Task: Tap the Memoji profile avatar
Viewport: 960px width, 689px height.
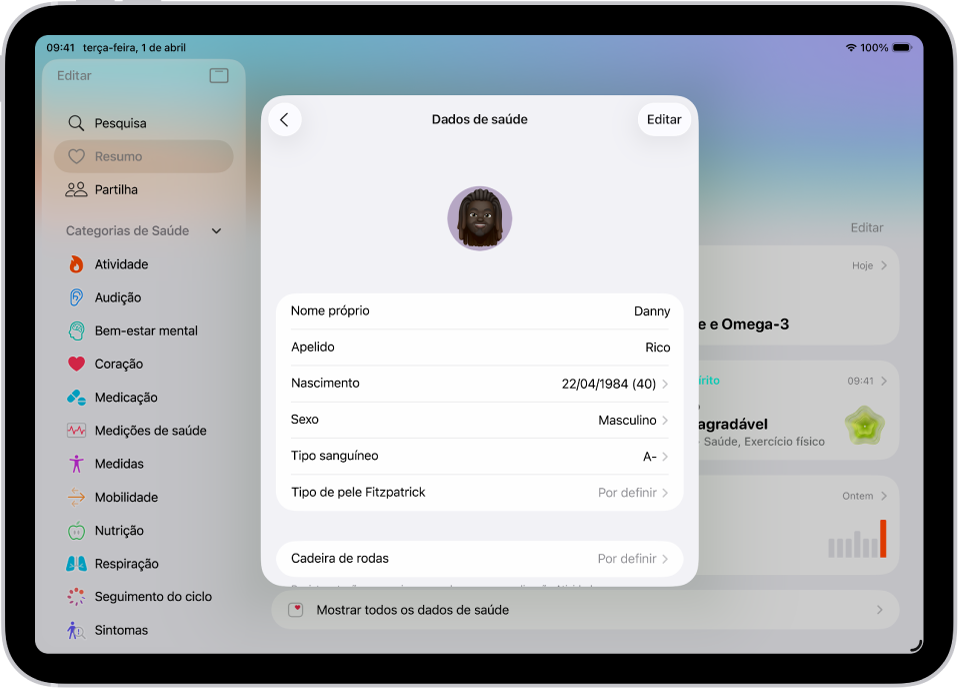Action: point(479,218)
